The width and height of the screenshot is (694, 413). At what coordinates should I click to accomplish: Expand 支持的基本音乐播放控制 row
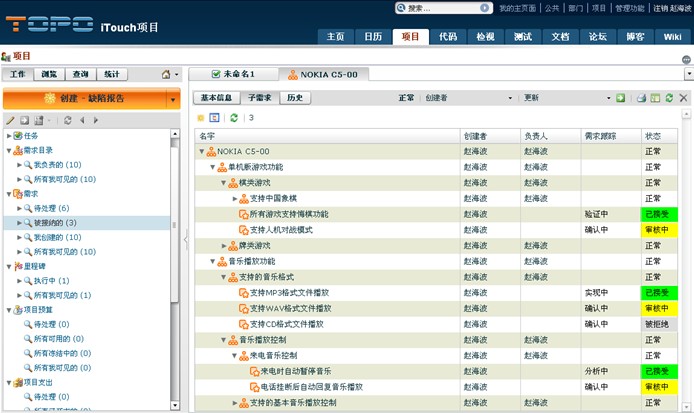235,403
